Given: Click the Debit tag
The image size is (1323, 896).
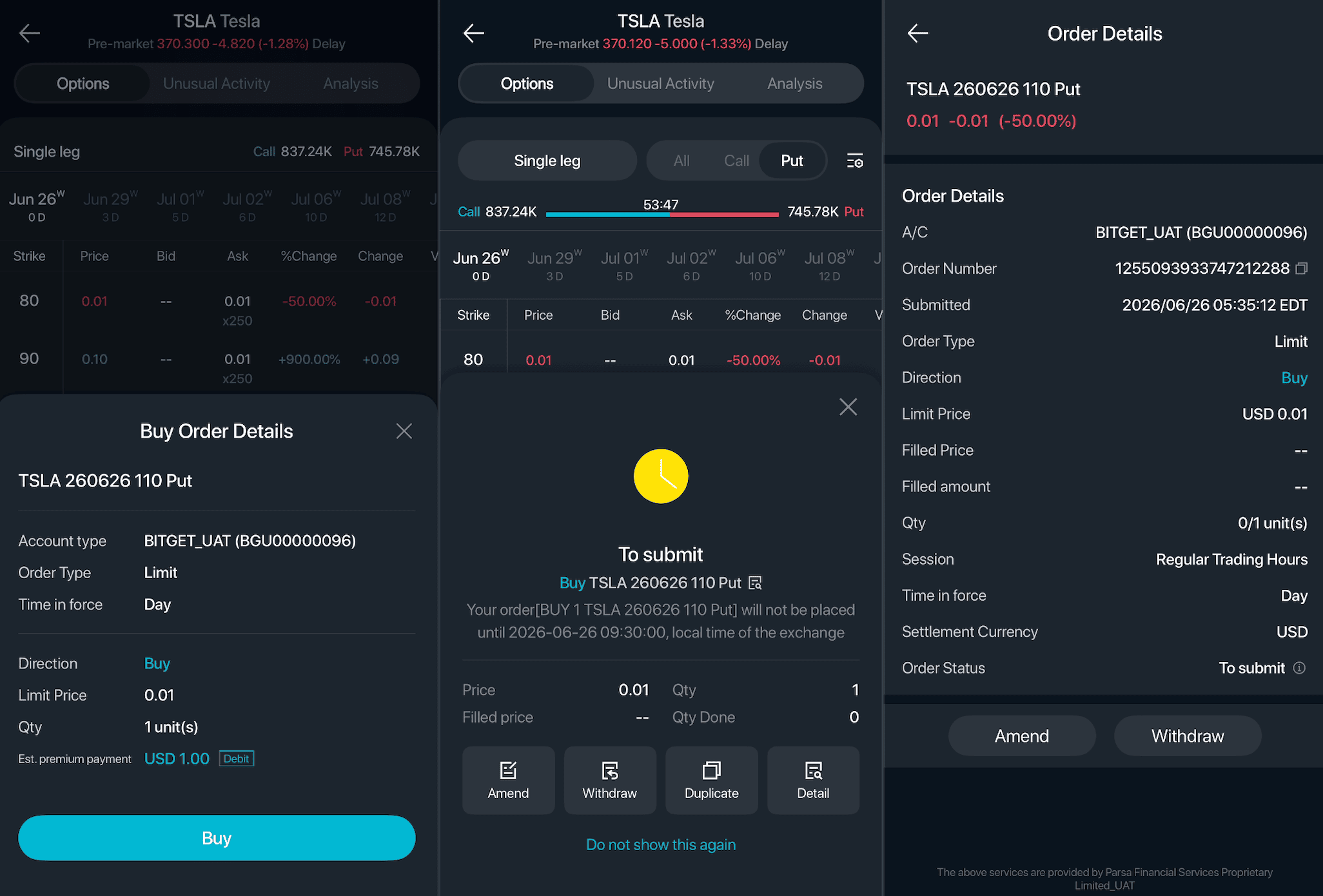Looking at the screenshot, I should pos(236,759).
